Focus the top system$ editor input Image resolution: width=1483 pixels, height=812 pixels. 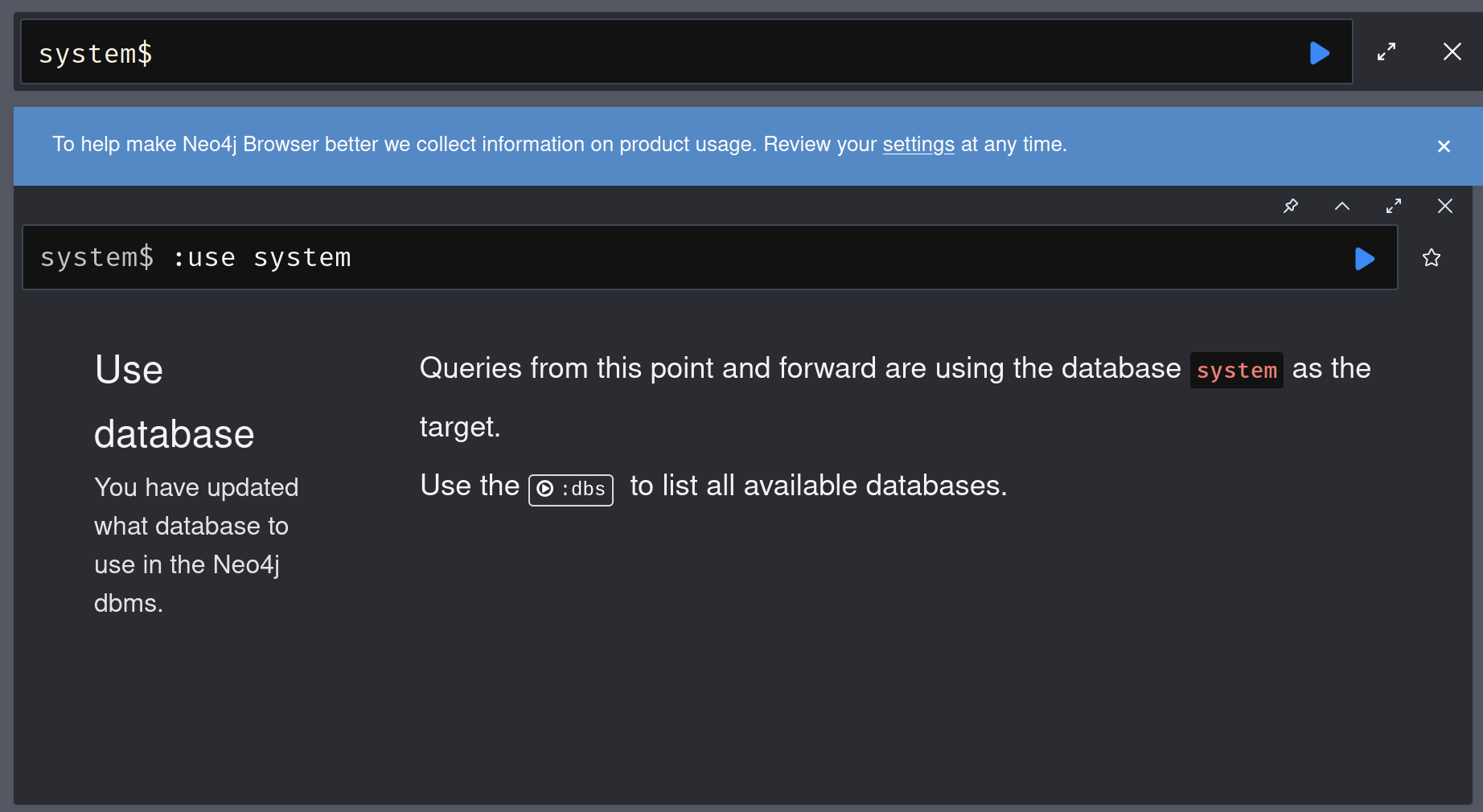643,53
